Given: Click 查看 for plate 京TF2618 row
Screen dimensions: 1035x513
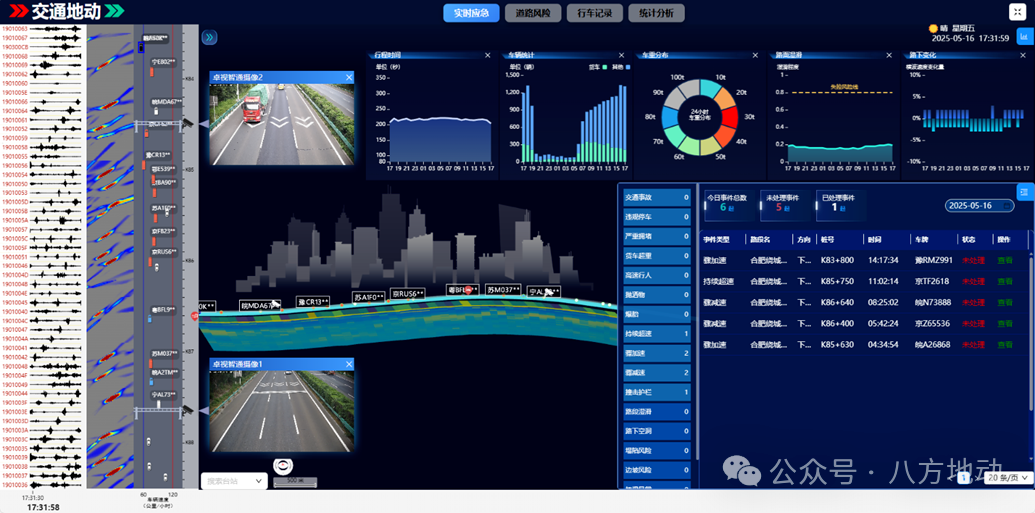Looking at the screenshot, I should coord(1004,281).
